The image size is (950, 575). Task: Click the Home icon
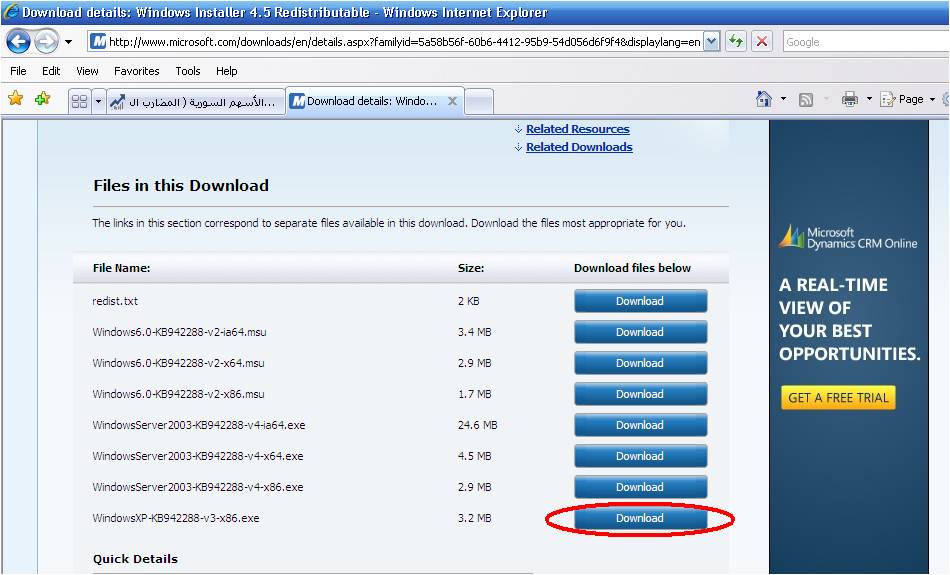(764, 99)
